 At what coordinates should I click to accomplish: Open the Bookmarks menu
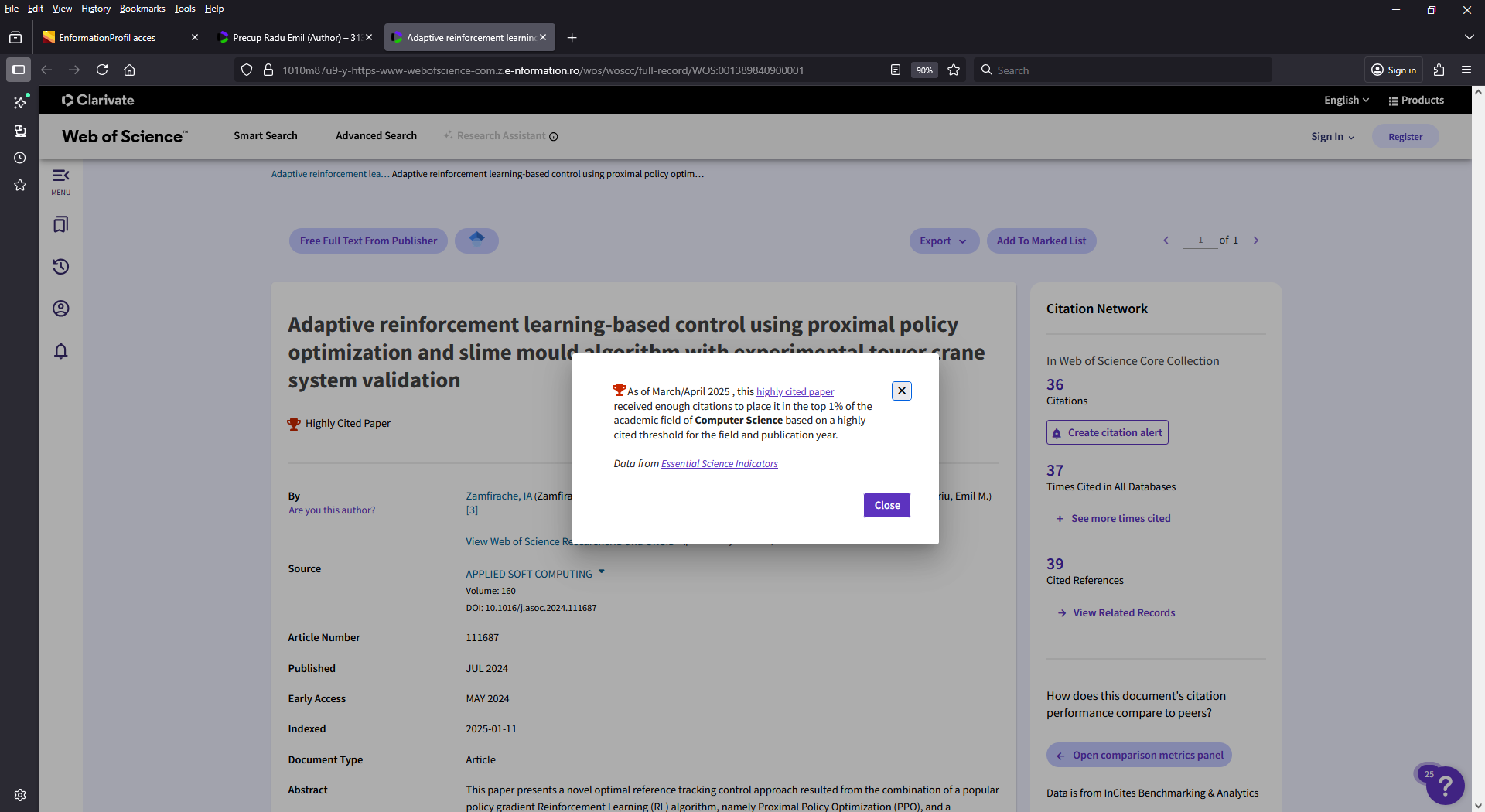click(x=142, y=9)
